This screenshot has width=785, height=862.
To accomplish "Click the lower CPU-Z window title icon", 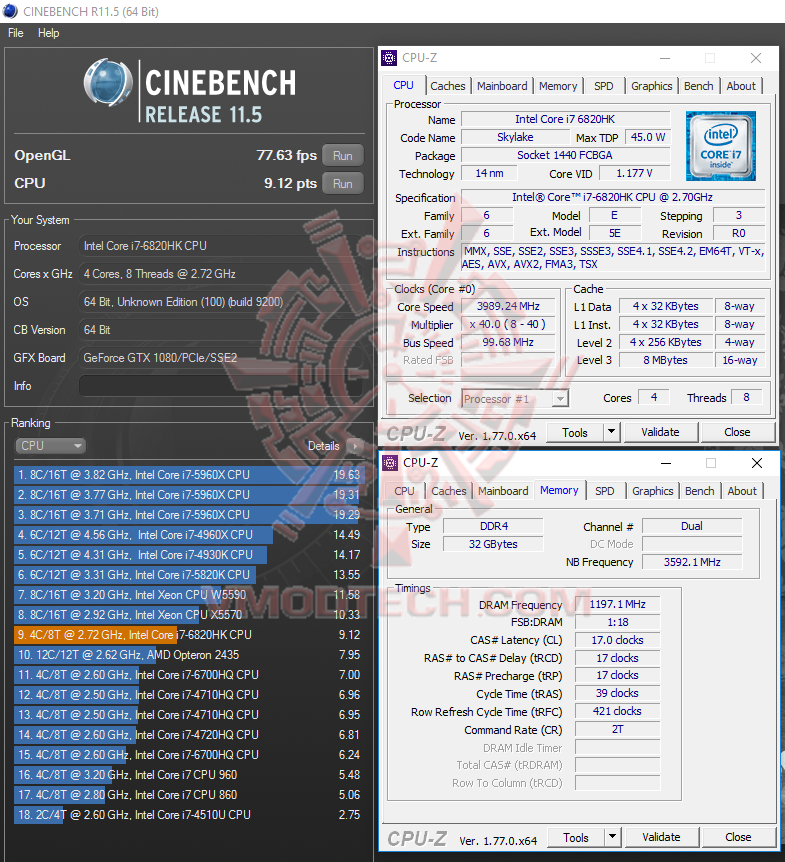I will (x=390, y=463).
